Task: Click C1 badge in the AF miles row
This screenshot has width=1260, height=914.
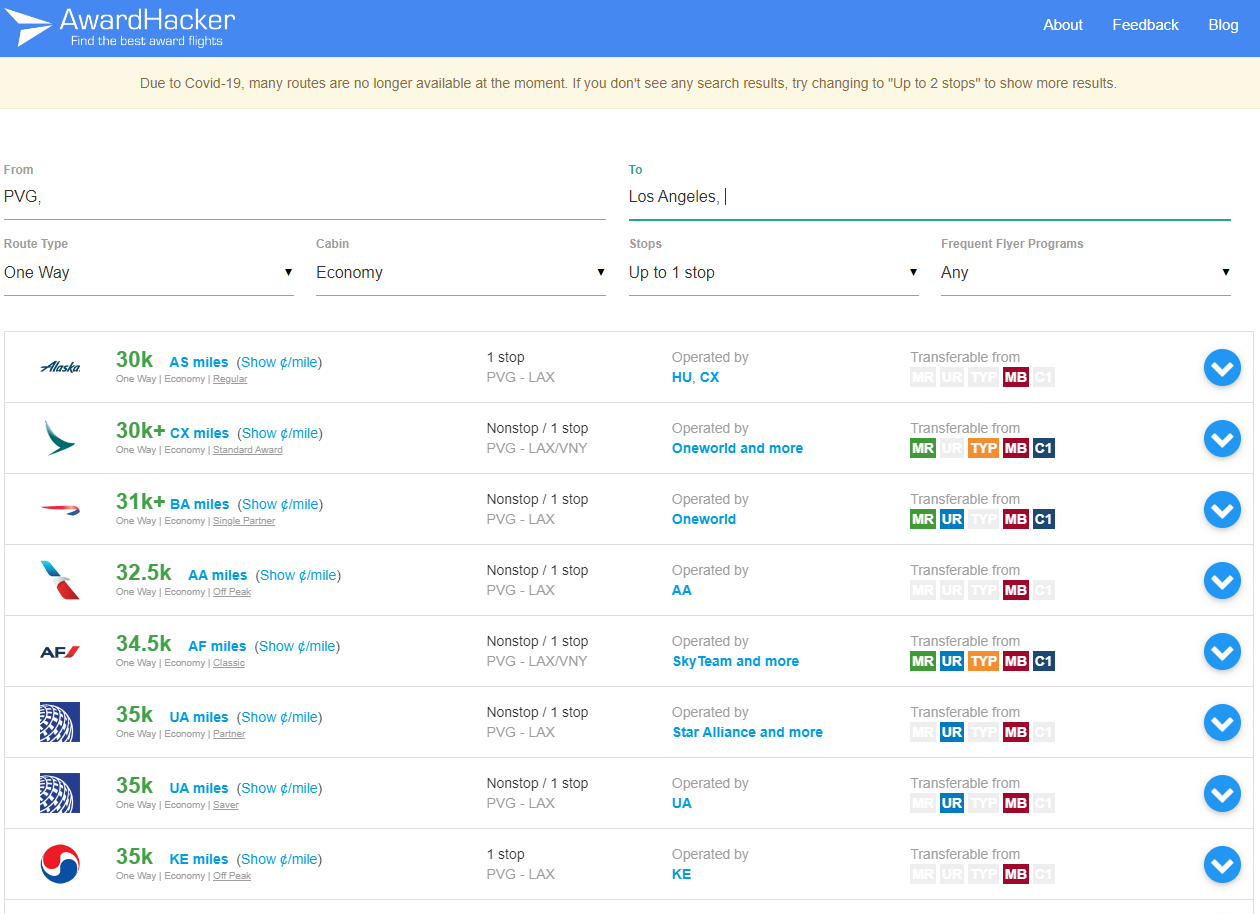Action: pos(1043,661)
